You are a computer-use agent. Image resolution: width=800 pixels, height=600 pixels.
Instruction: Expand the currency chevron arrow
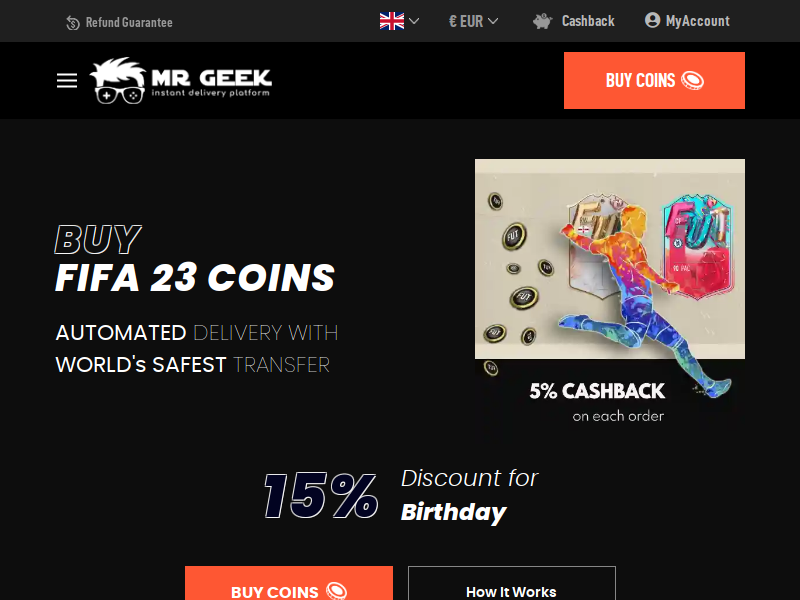click(x=493, y=21)
